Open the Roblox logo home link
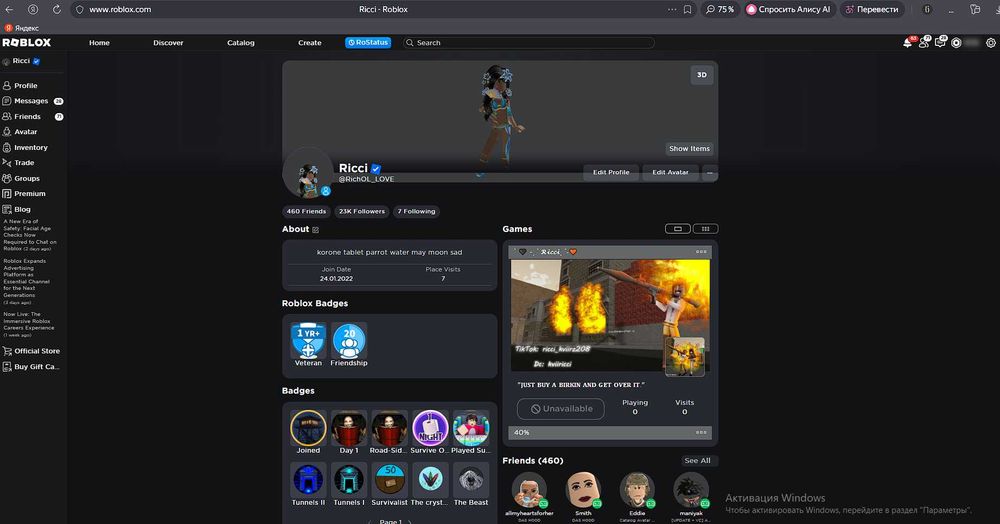The width and height of the screenshot is (1000, 524). coord(27,43)
